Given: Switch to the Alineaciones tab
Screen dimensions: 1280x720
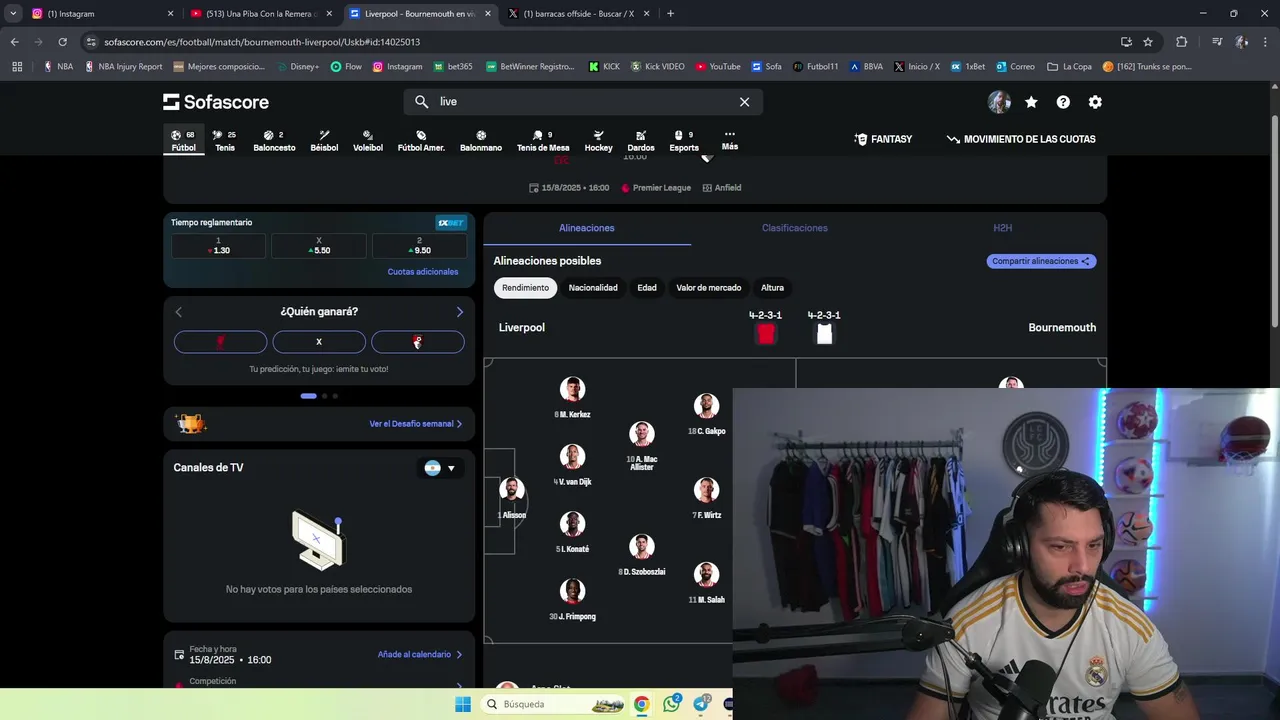Looking at the screenshot, I should (x=587, y=228).
